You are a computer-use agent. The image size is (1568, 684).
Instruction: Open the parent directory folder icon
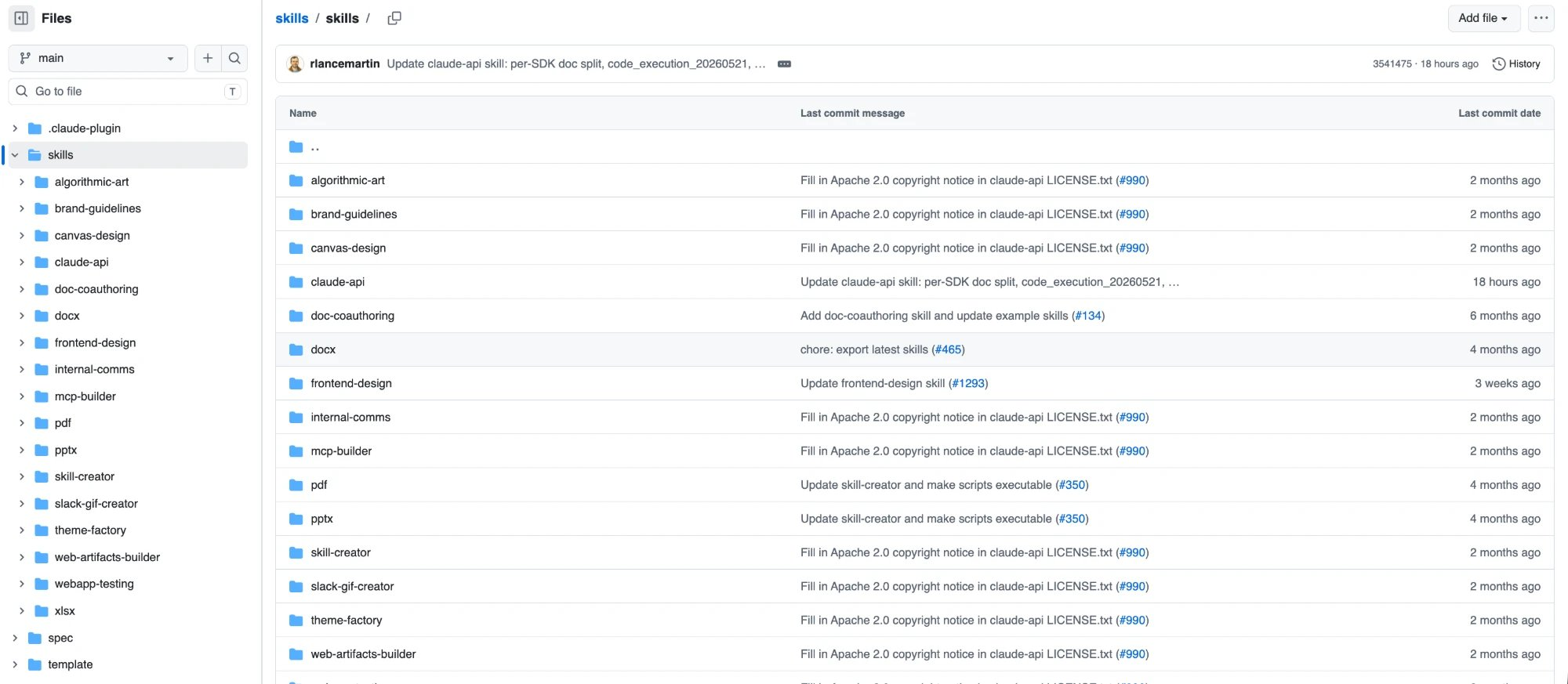(x=296, y=147)
